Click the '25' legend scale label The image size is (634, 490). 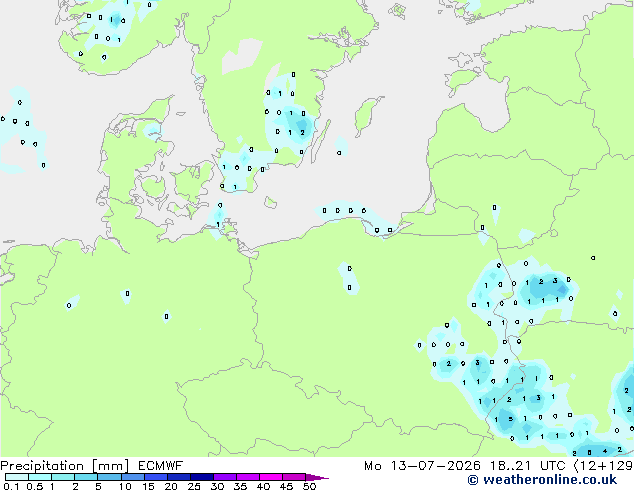tap(194, 486)
